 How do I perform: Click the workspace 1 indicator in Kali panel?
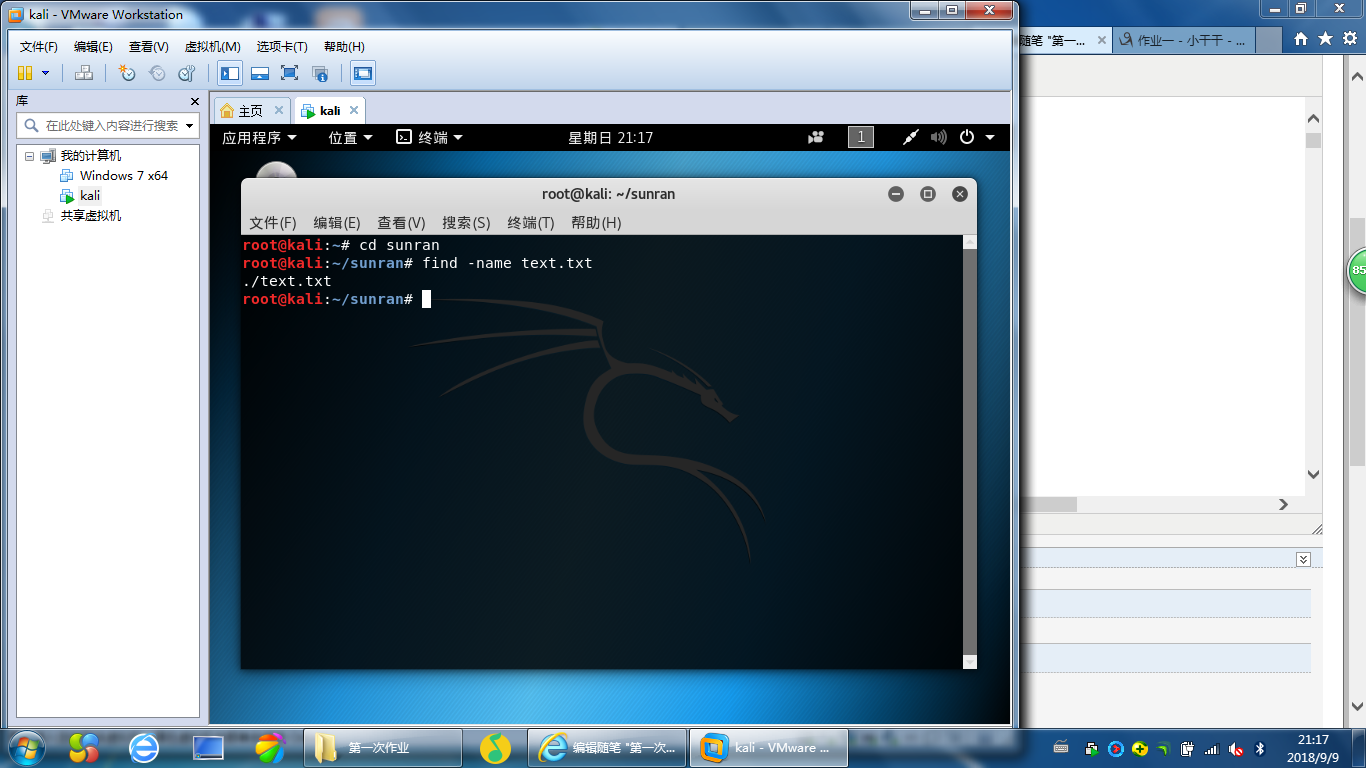[x=860, y=138]
